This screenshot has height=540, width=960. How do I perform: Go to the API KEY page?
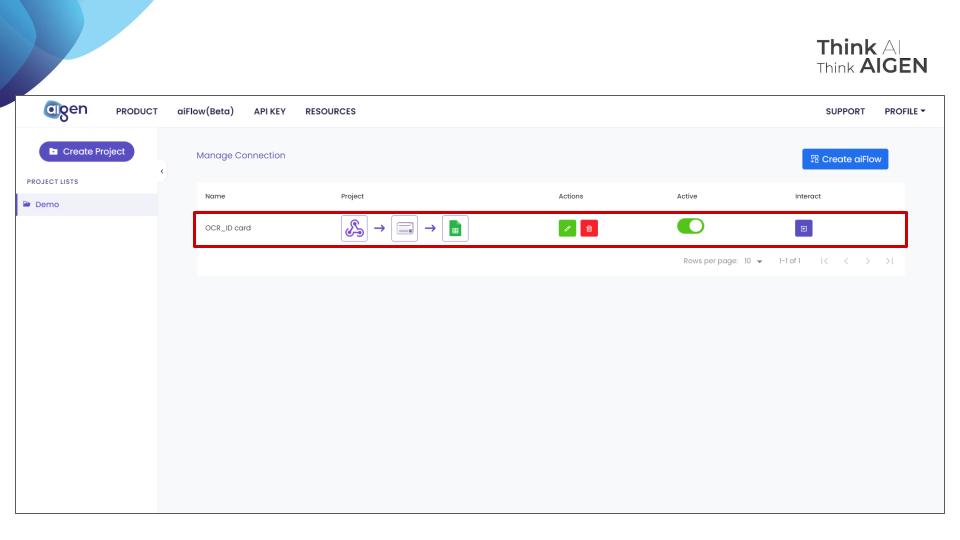[x=270, y=111]
